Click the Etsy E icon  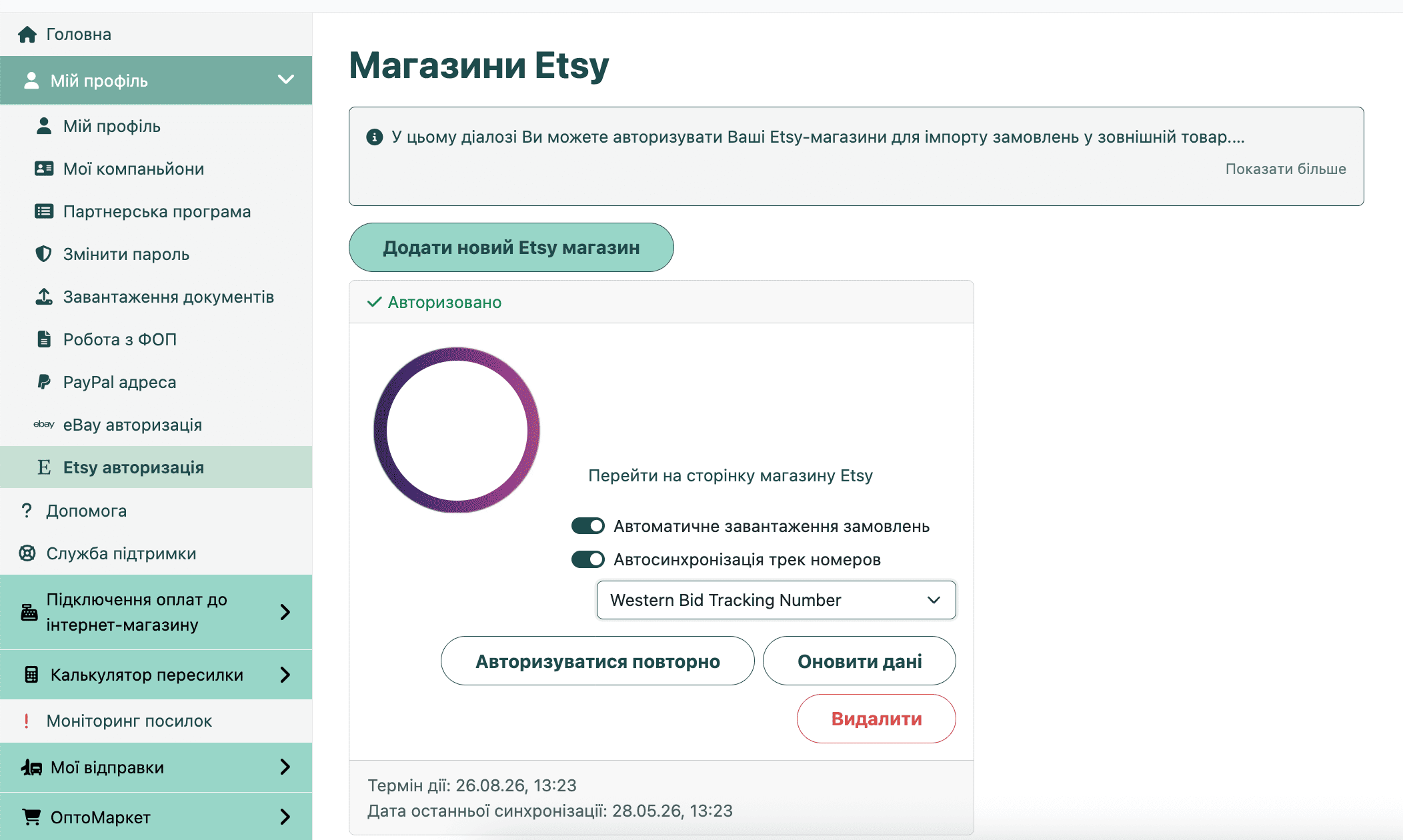tap(44, 467)
